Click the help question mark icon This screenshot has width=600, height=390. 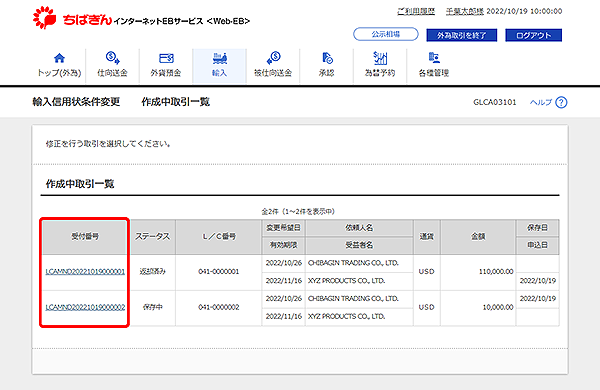pos(561,103)
